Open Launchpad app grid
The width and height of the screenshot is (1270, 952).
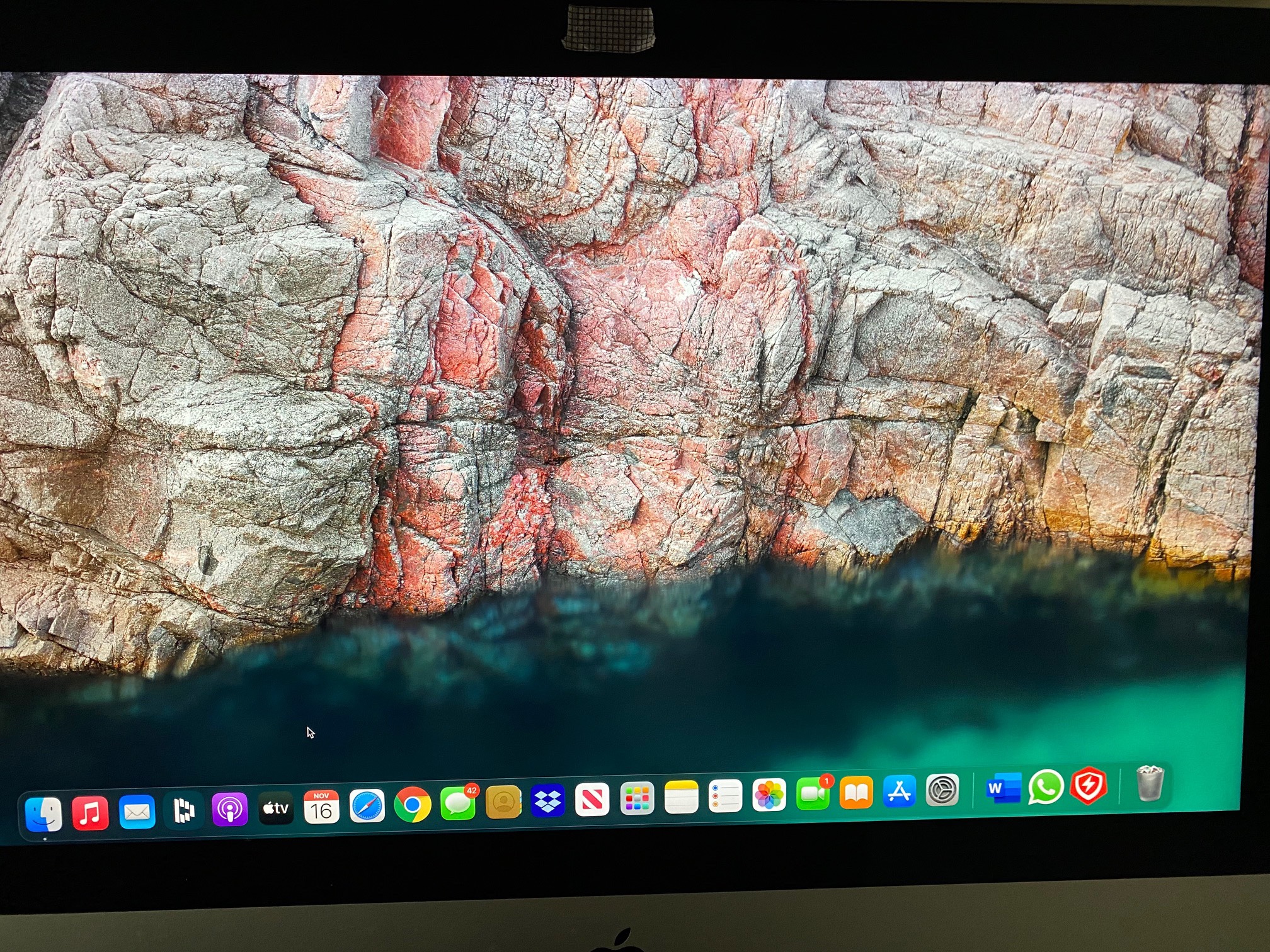pyautogui.click(x=637, y=799)
